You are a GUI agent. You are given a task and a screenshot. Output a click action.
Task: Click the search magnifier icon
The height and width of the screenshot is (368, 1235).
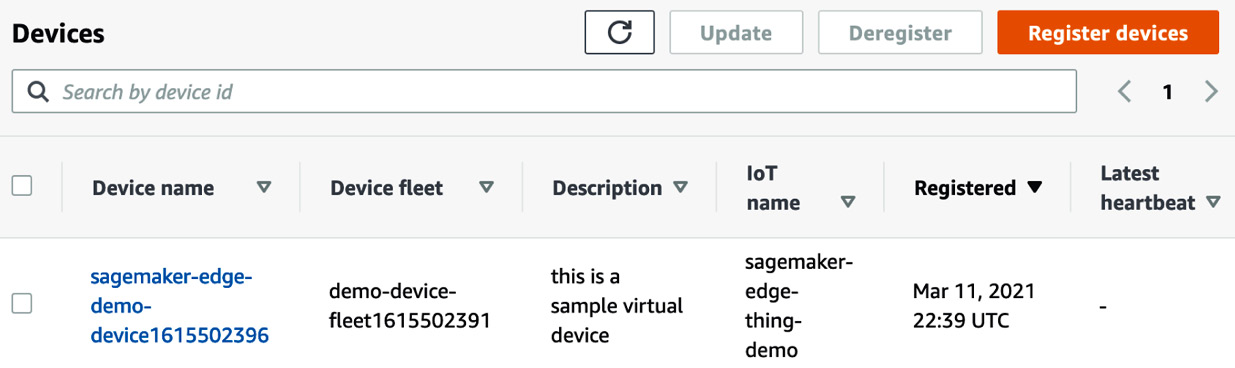tap(38, 92)
